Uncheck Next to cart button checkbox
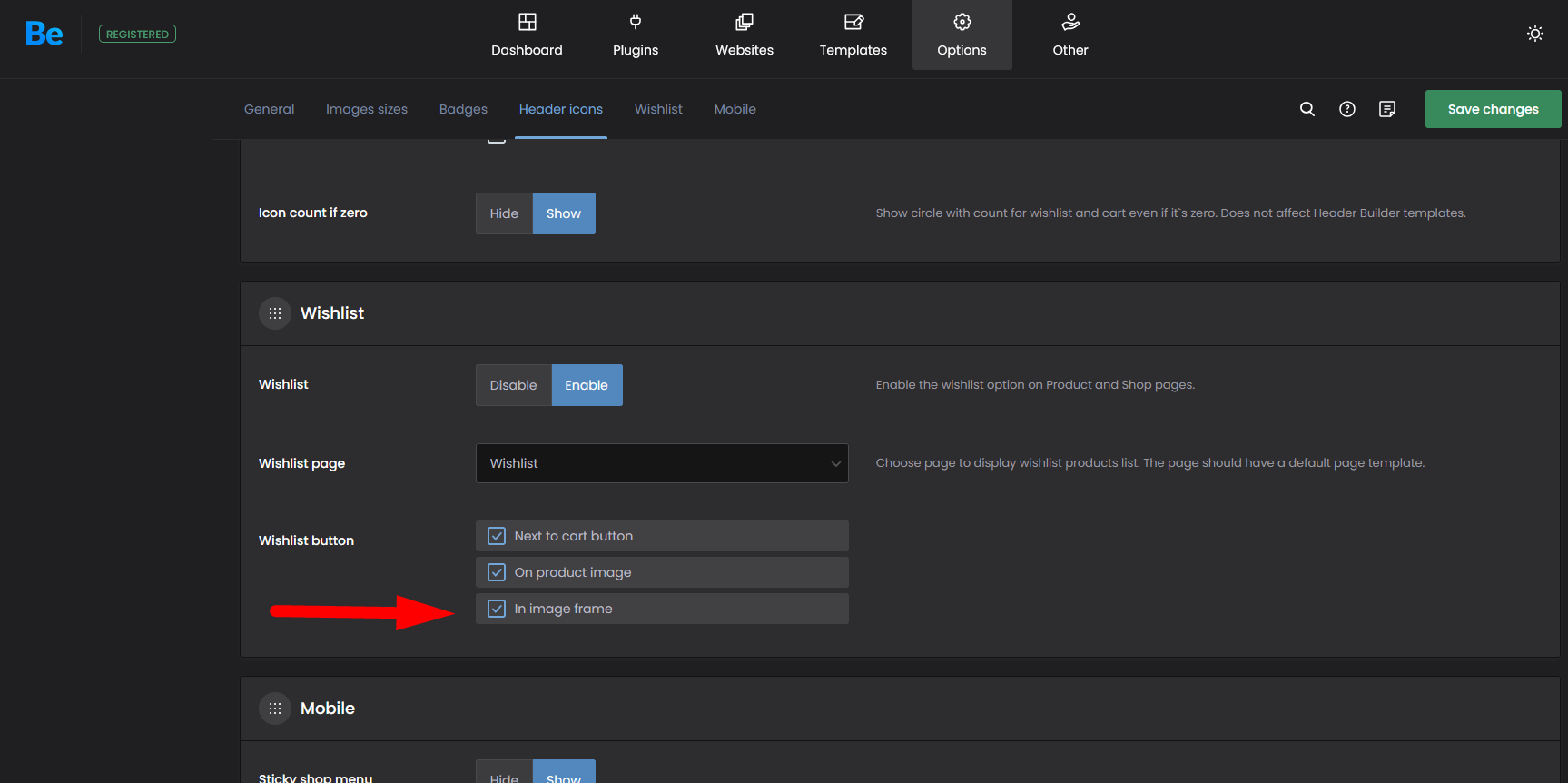The image size is (1568, 783). coord(497,536)
